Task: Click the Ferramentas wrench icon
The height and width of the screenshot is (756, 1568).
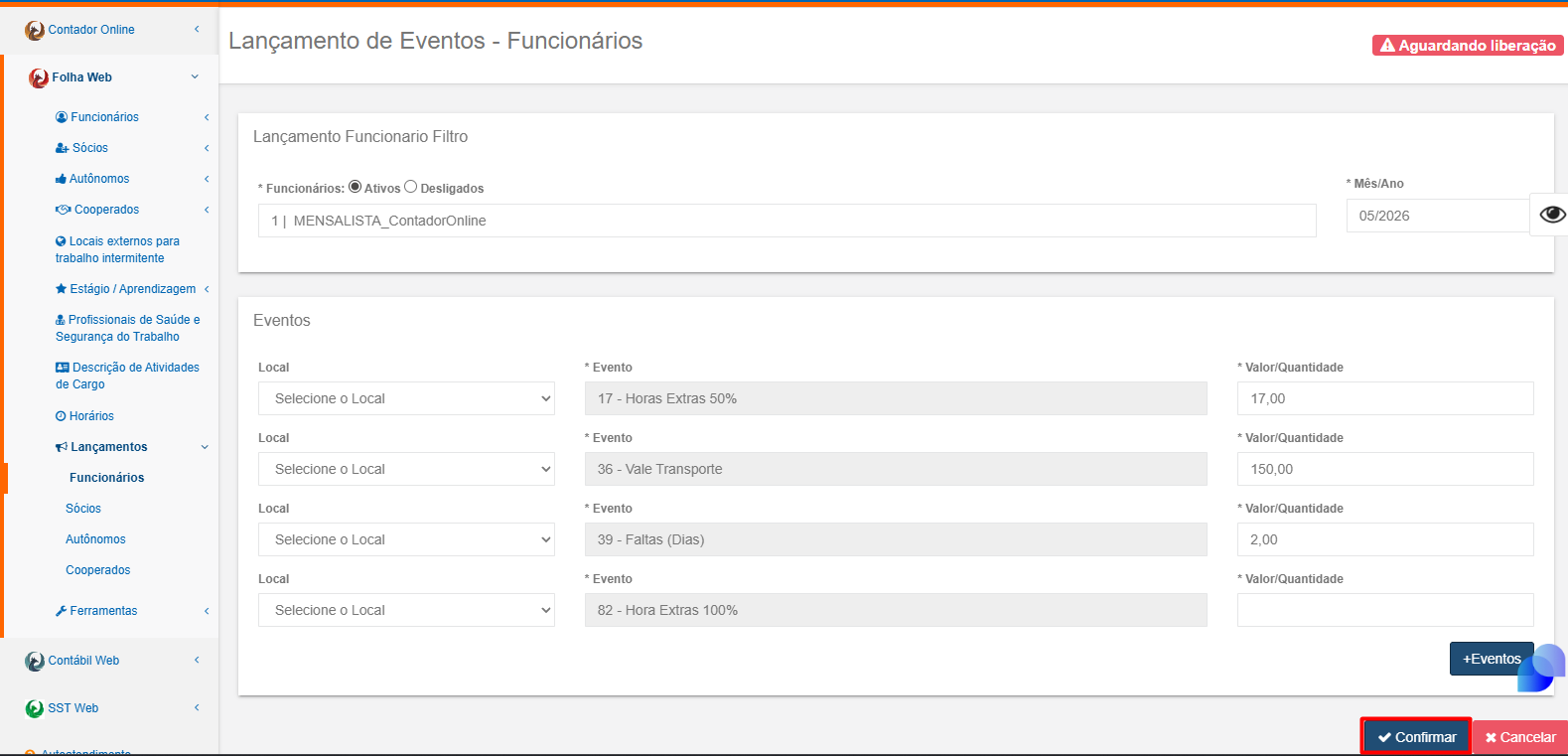Action: [x=62, y=611]
